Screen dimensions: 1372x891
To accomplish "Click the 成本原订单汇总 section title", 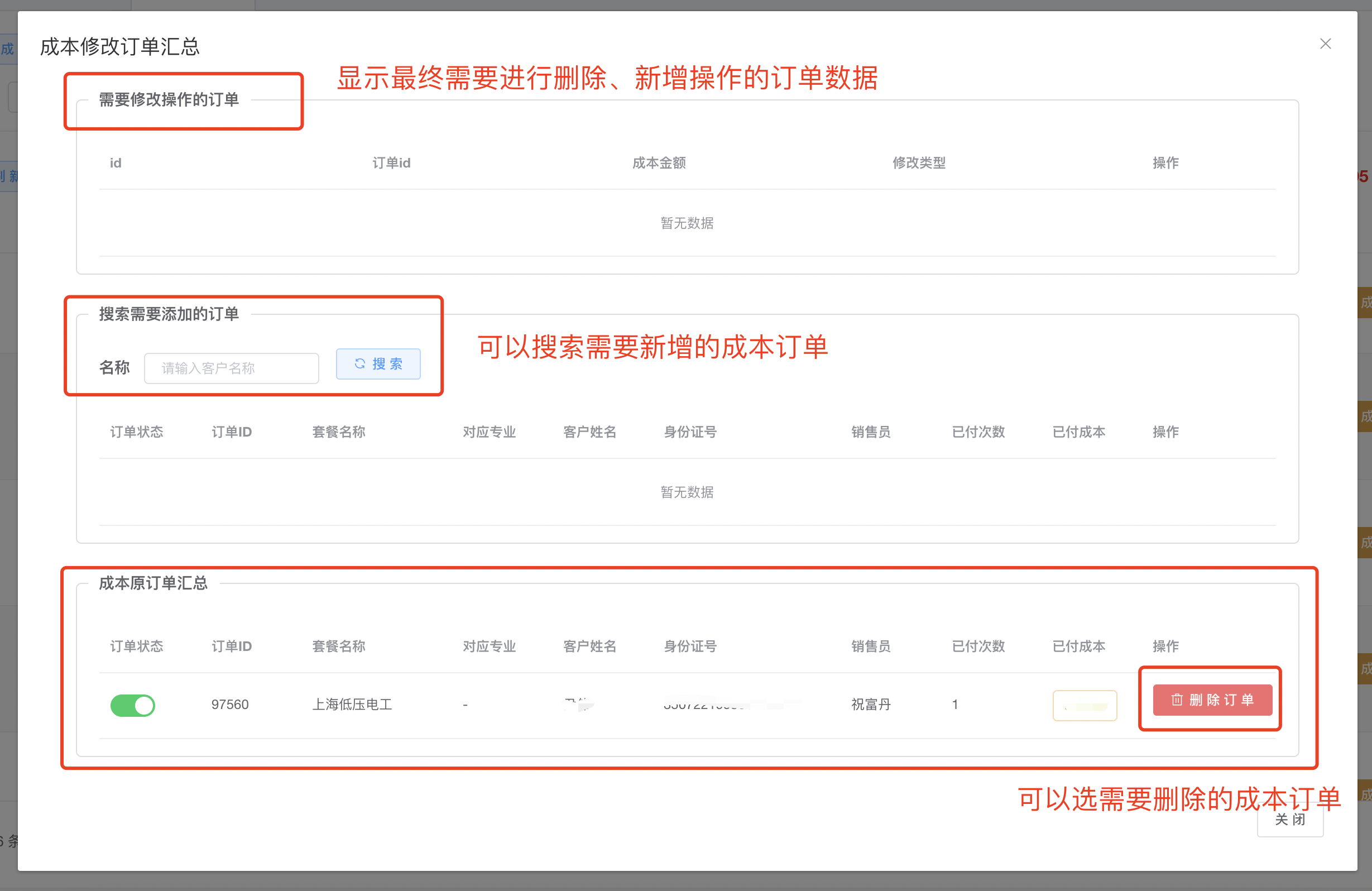I will point(153,583).
